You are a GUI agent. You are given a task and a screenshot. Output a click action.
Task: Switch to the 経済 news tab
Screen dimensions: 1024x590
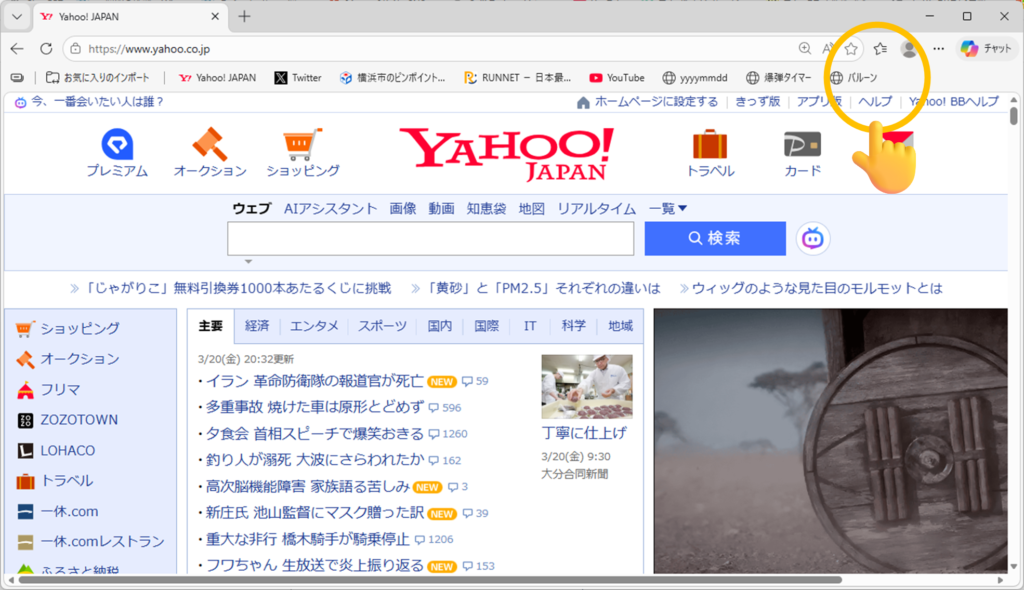coord(257,326)
